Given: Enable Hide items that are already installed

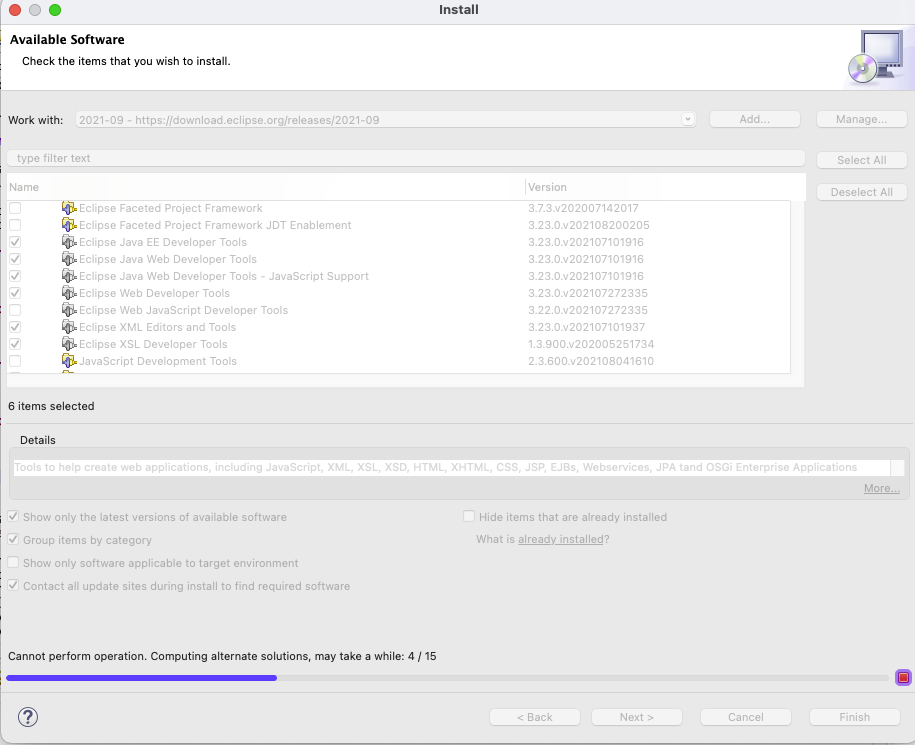Looking at the screenshot, I should click(x=469, y=516).
